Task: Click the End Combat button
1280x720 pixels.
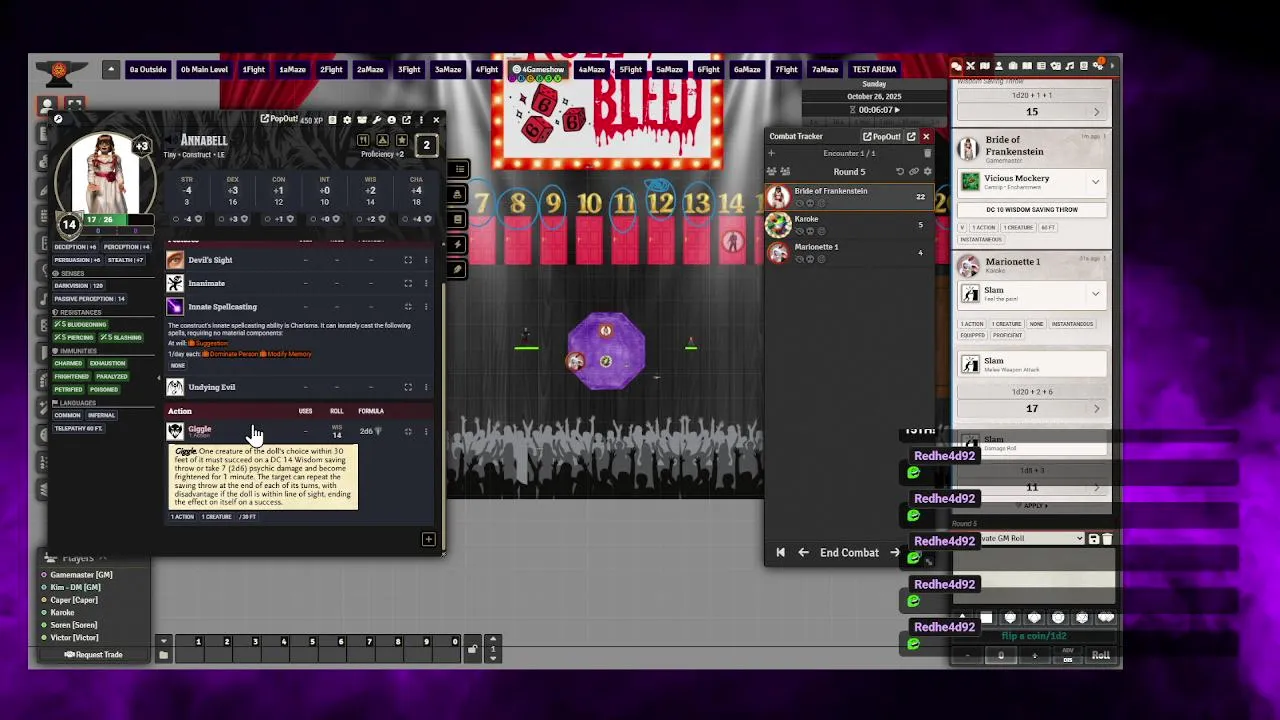Action: click(x=849, y=552)
